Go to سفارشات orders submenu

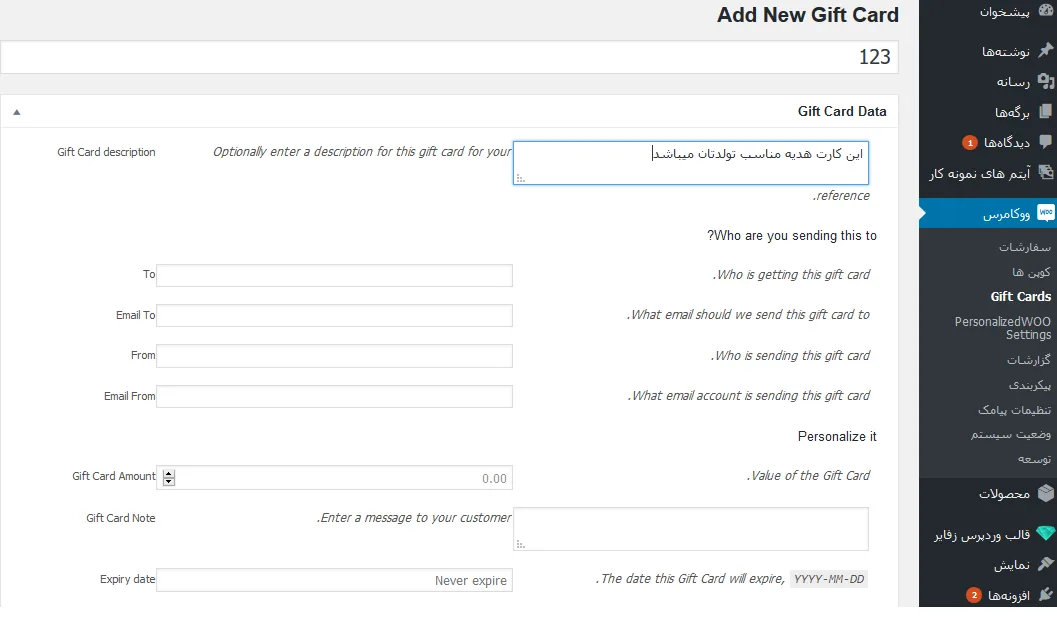click(x=1024, y=247)
